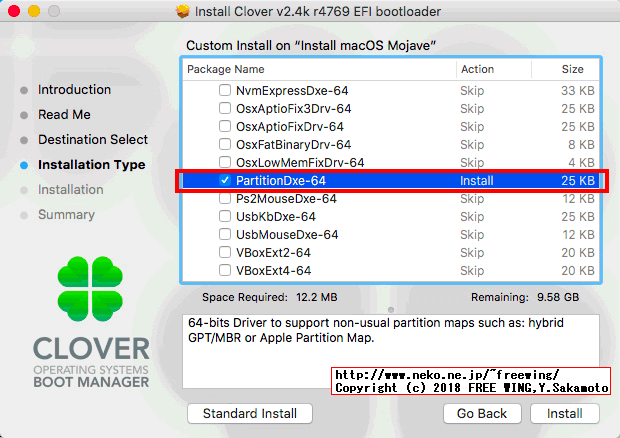
Task: Click the Clover four-leaf logo
Action: pos(90,289)
